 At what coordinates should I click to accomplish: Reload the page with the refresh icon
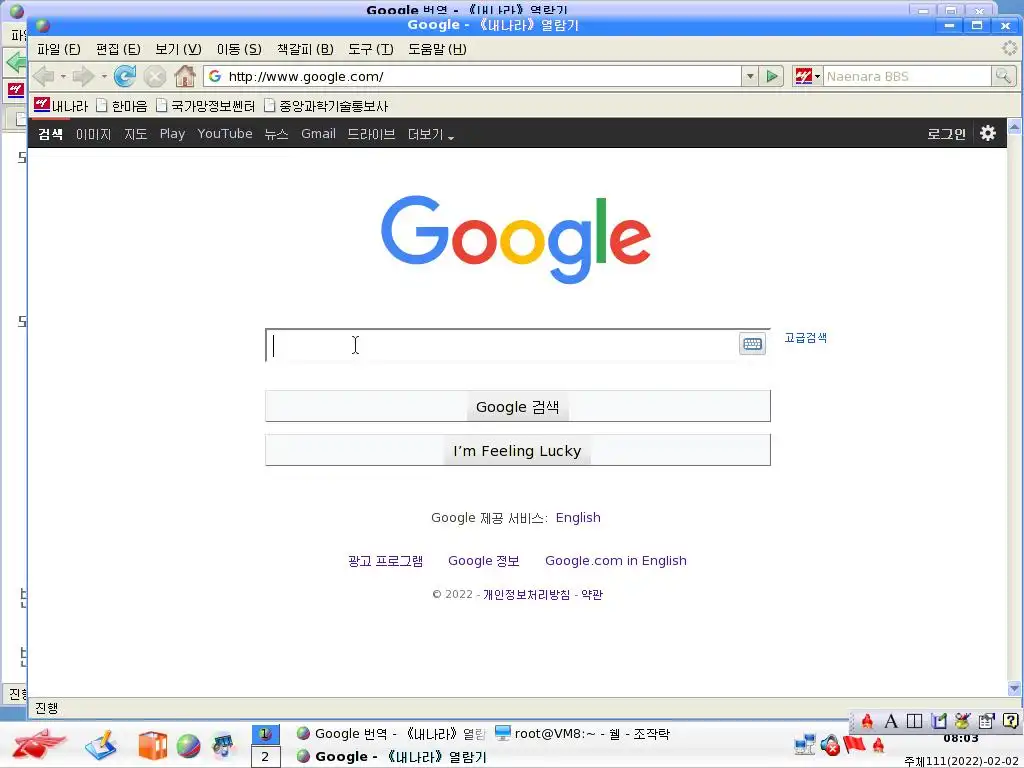point(124,76)
